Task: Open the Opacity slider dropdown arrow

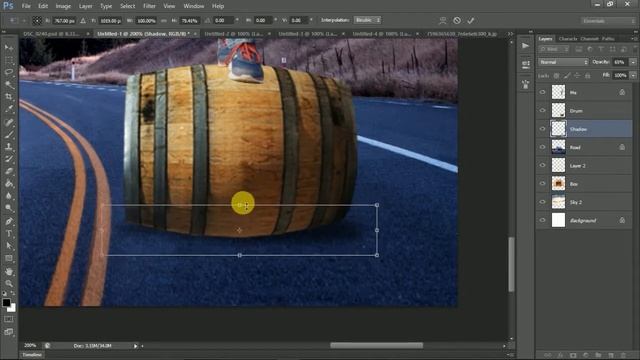Action: (633, 62)
